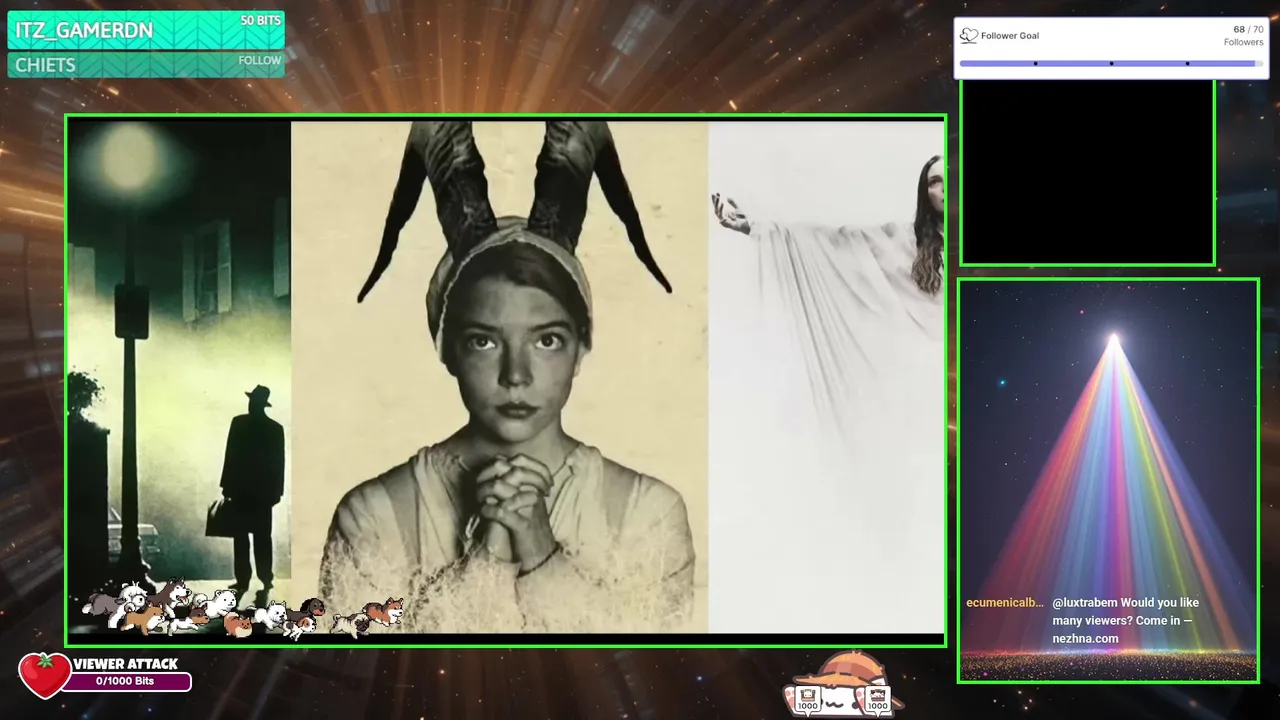Click the CHIETS follow banner

[x=146, y=65]
